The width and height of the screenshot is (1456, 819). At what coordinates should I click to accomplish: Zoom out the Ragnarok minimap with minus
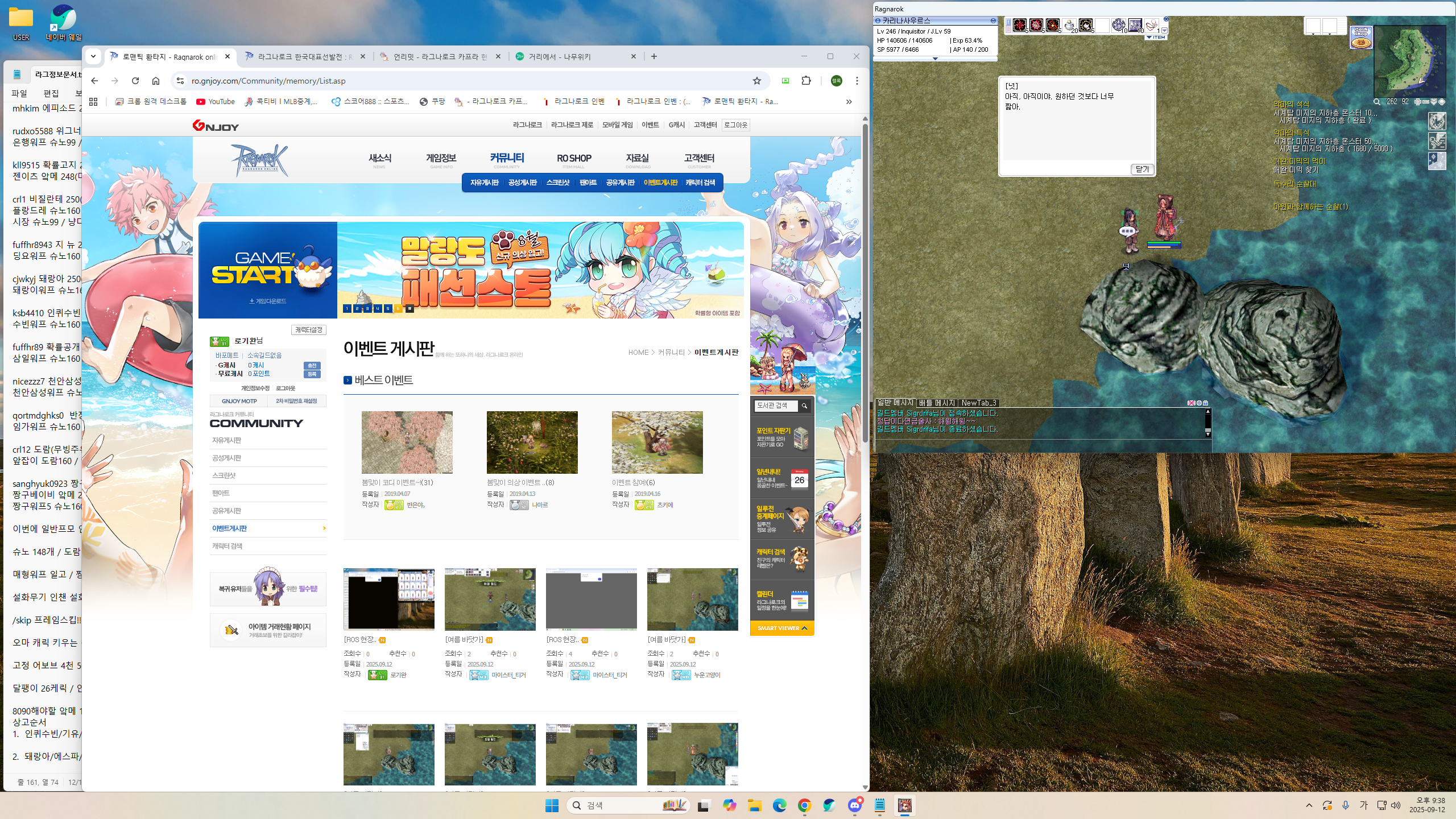click(1426, 102)
